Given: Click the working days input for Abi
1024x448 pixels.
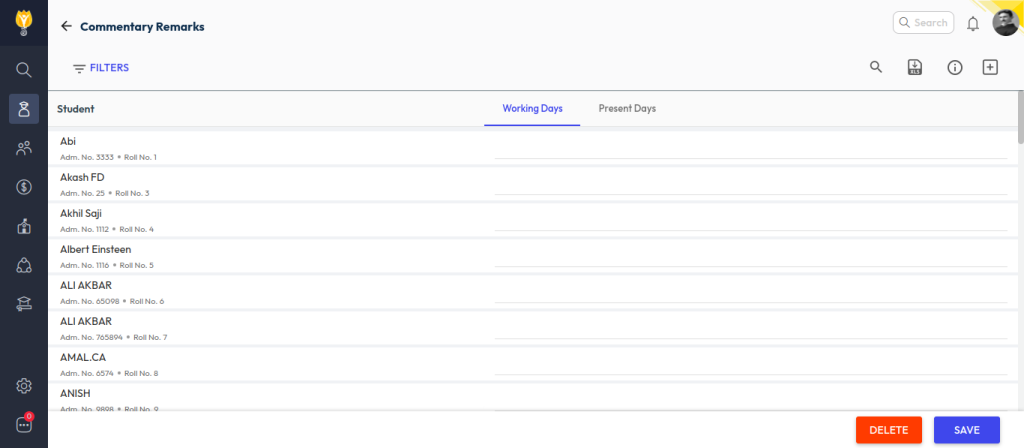Looking at the screenshot, I should click(751, 150).
